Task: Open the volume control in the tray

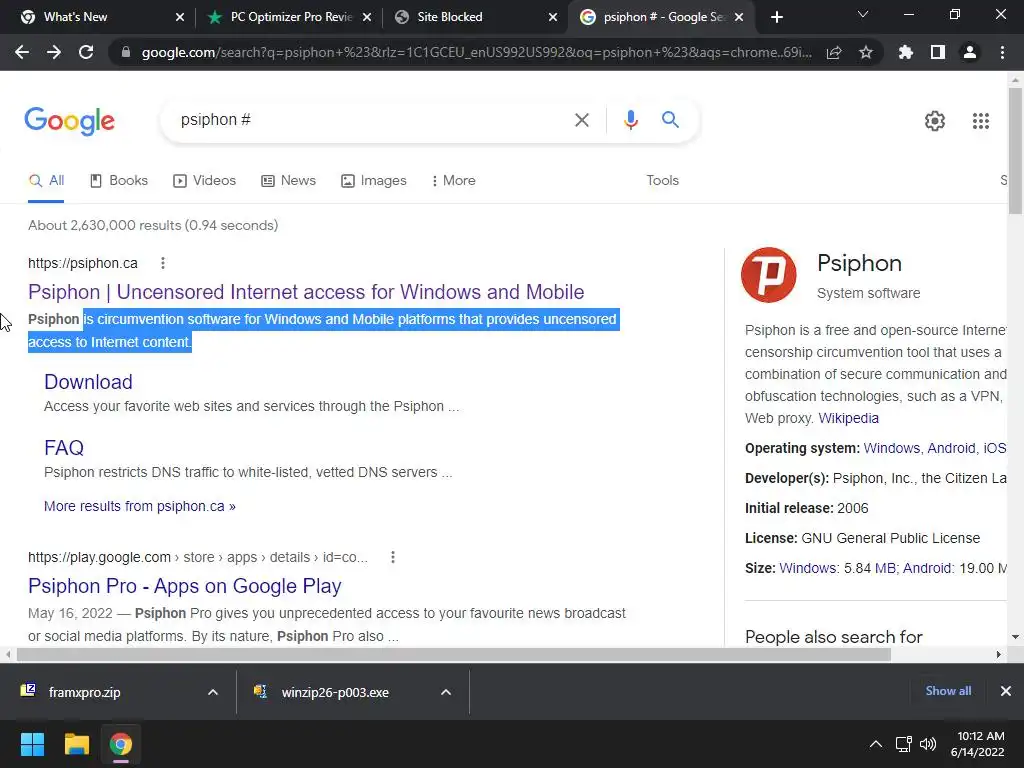Action: [927, 744]
